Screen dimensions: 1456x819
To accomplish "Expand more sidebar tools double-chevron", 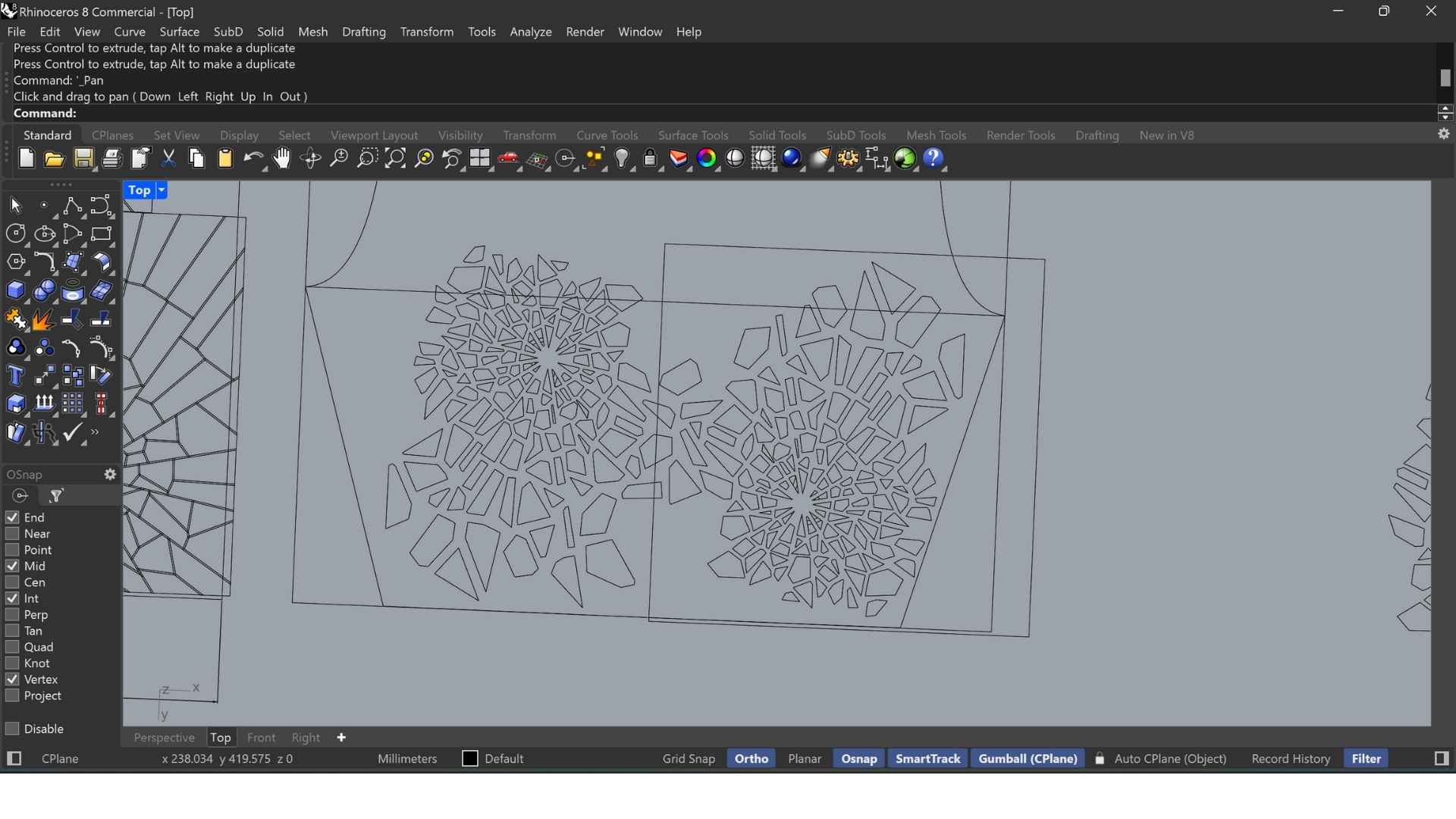I will point(96,434).
